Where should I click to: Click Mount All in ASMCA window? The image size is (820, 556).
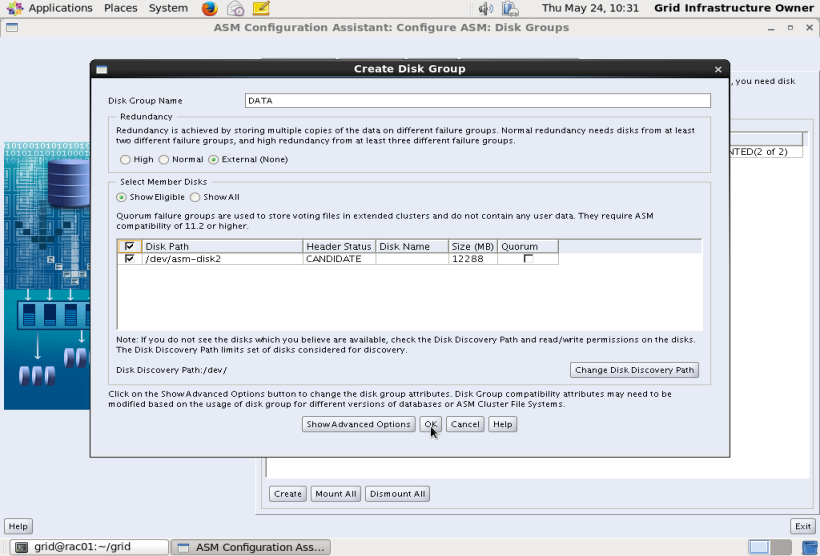[335, 494]
